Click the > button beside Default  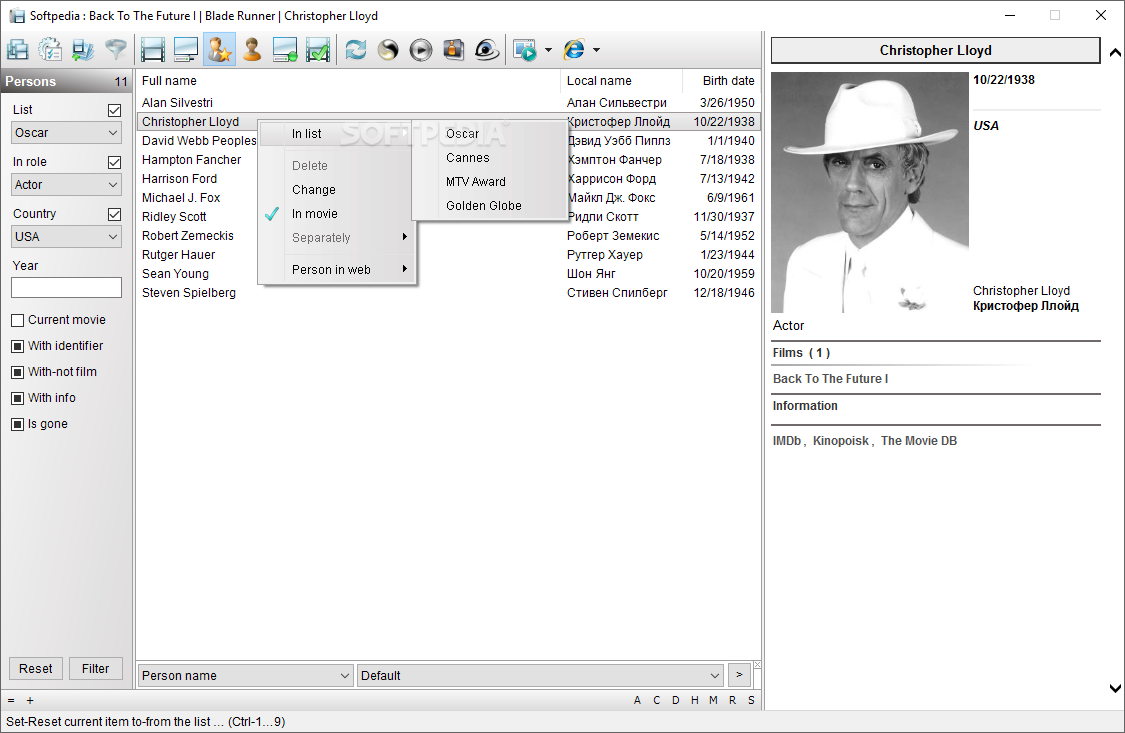pyautogui.click(x=739, y=675)
